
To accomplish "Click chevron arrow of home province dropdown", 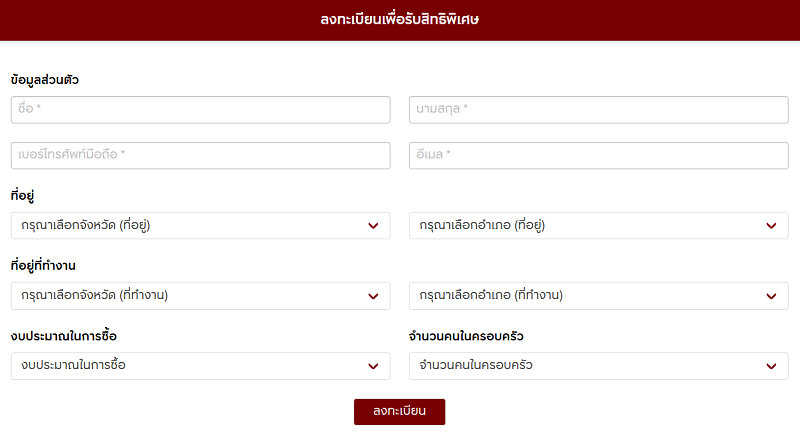I will click(373, 226).
